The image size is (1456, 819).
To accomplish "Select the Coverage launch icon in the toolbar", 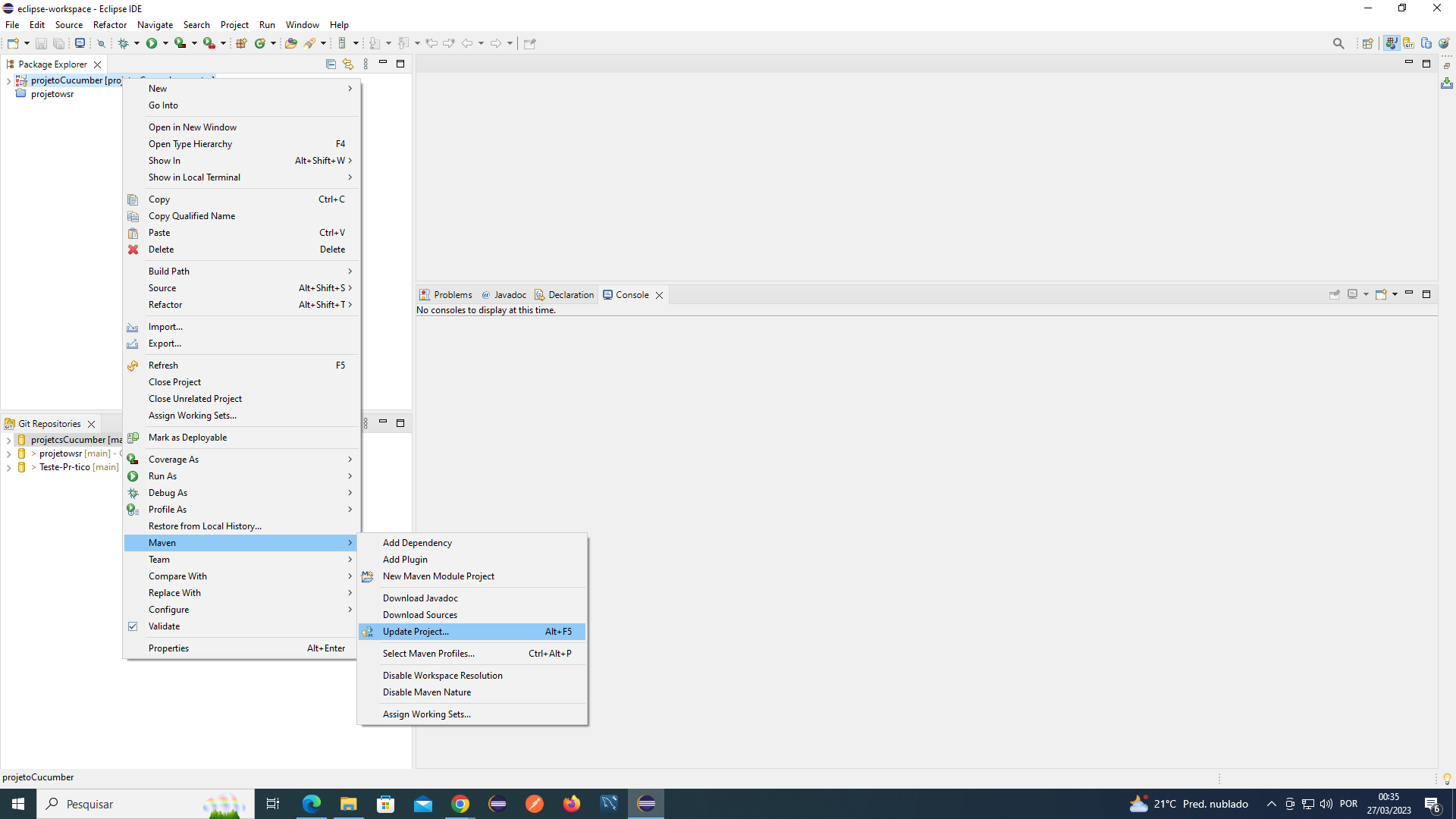I will [x=180, y=43].
